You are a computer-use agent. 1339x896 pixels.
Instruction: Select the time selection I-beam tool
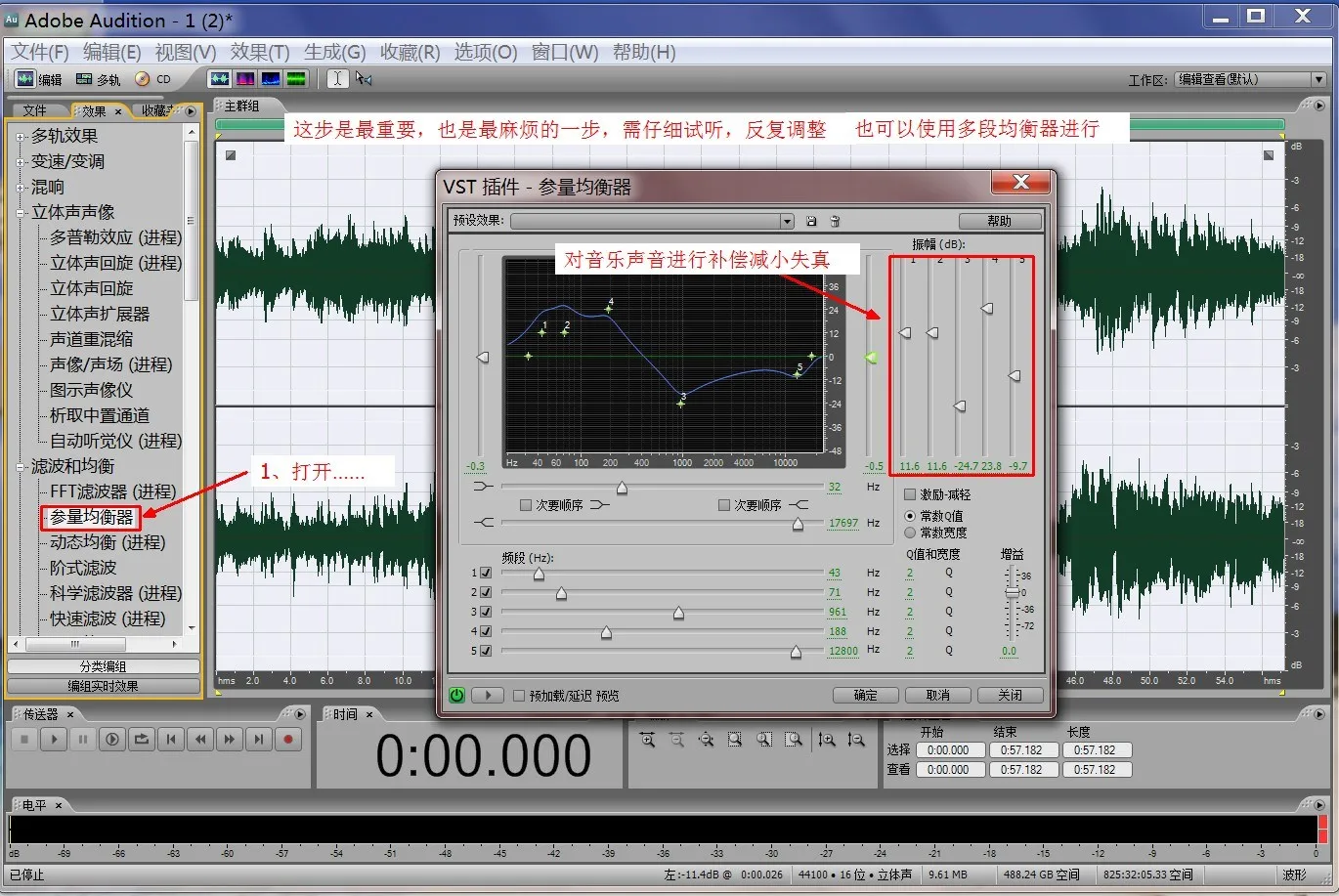[x=337, y=79]
